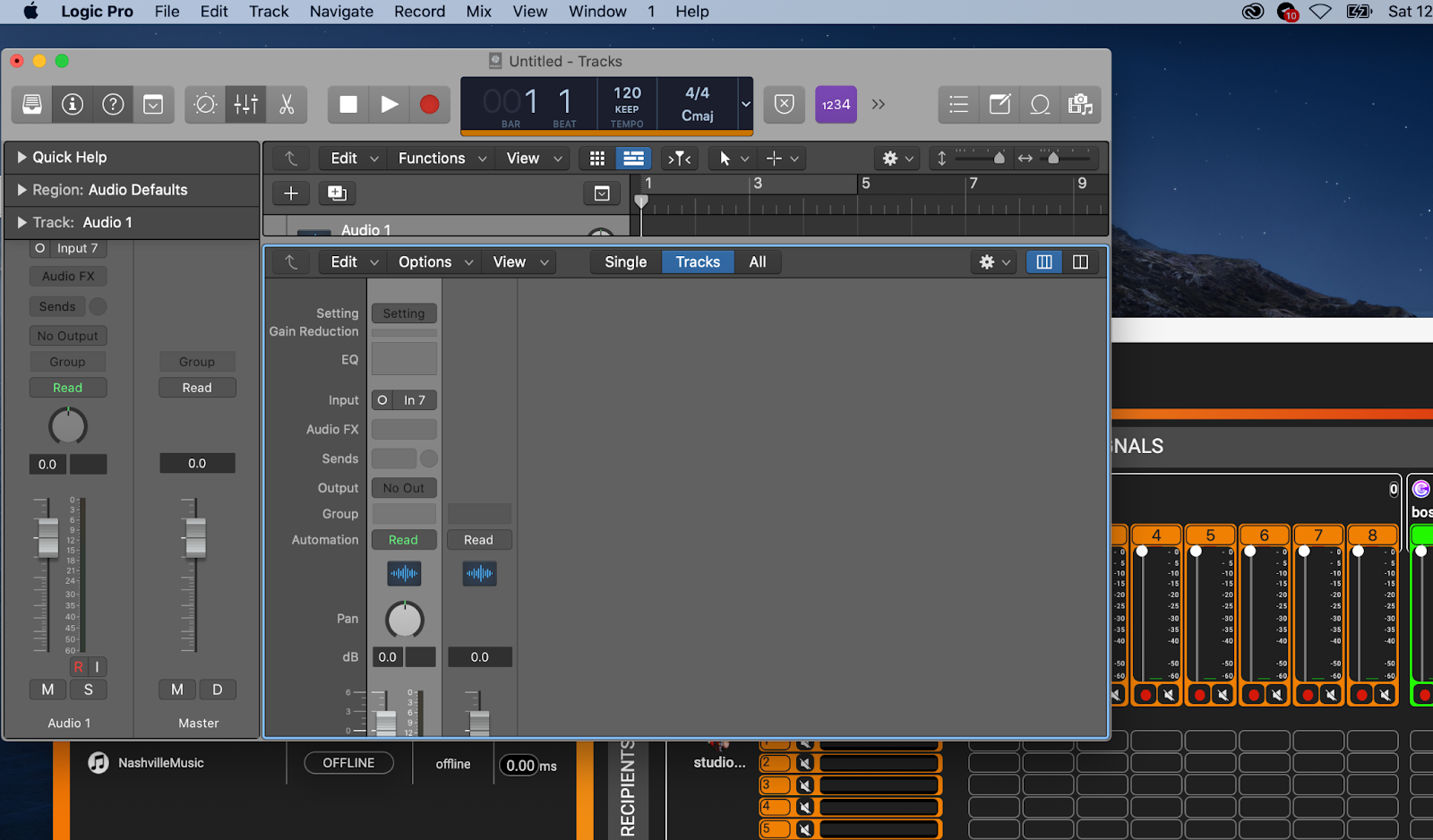Open the List Editors icon
Viewport: 1433px width, 840px height.
click(958, 105)
